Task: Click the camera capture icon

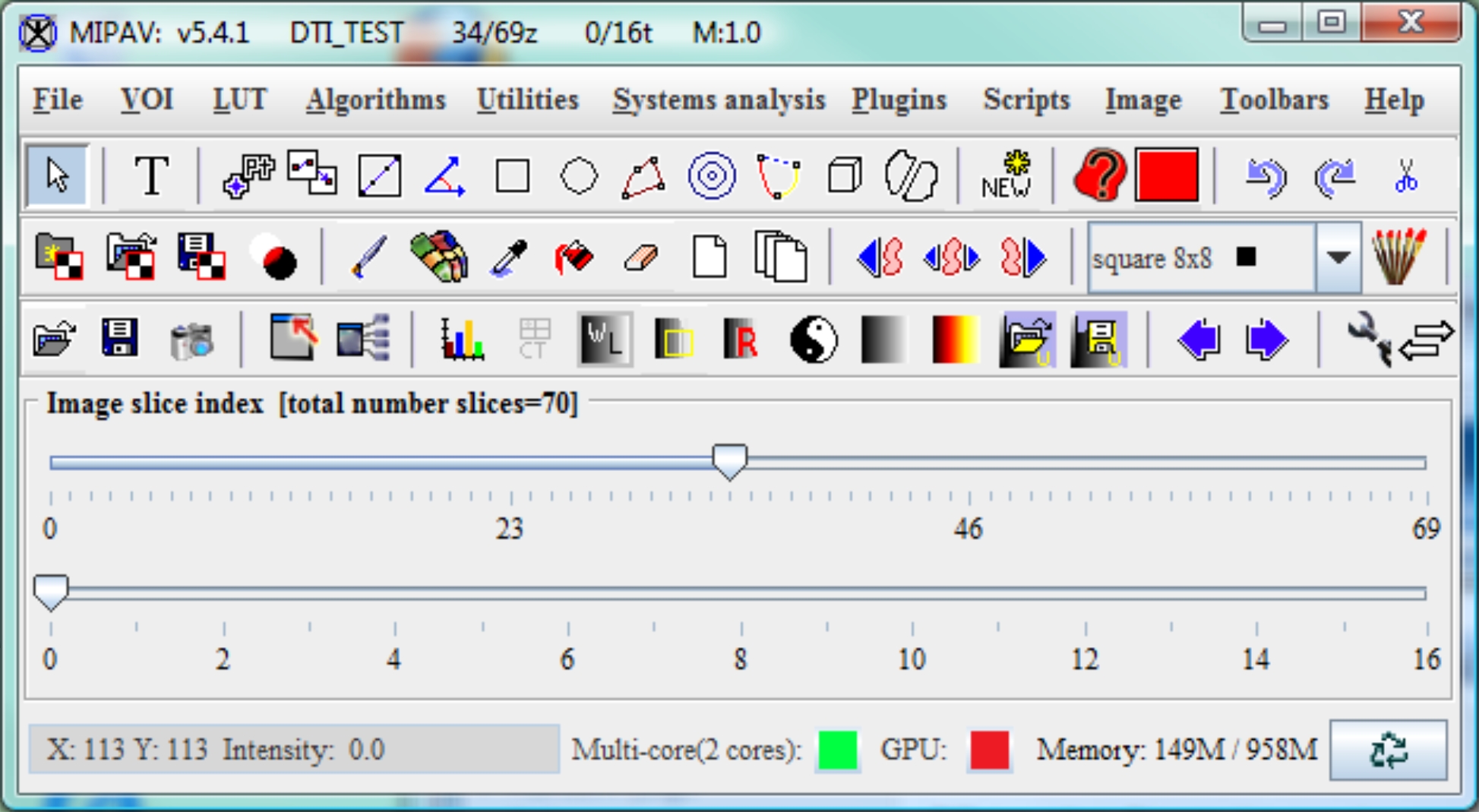Action: 191,339
